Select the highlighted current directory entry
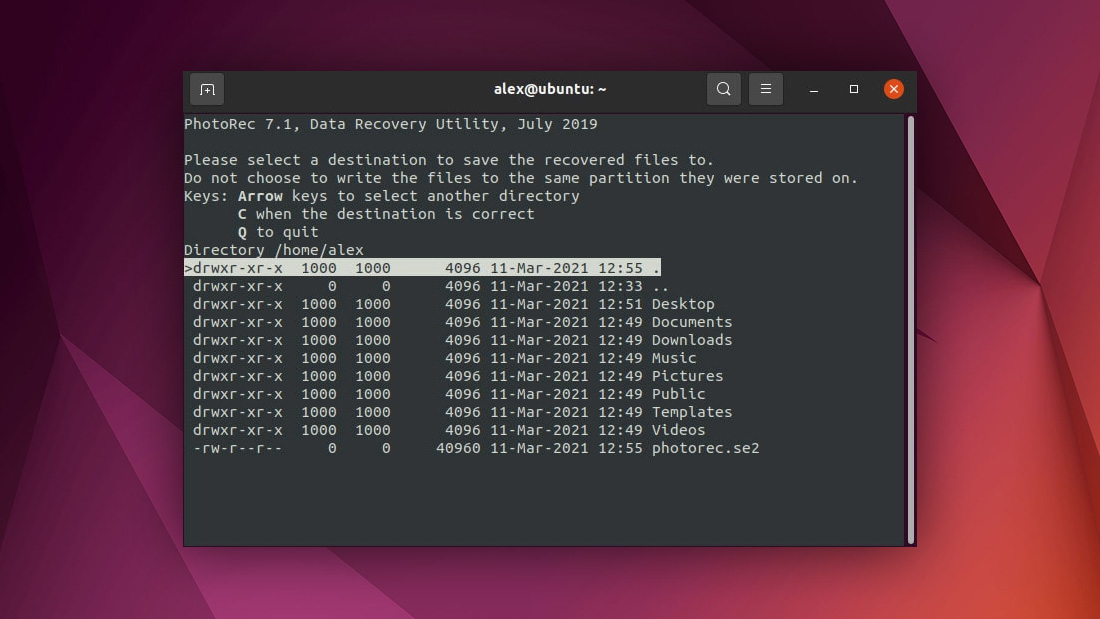Screen dimensions: 1100x619 (422, 267)
